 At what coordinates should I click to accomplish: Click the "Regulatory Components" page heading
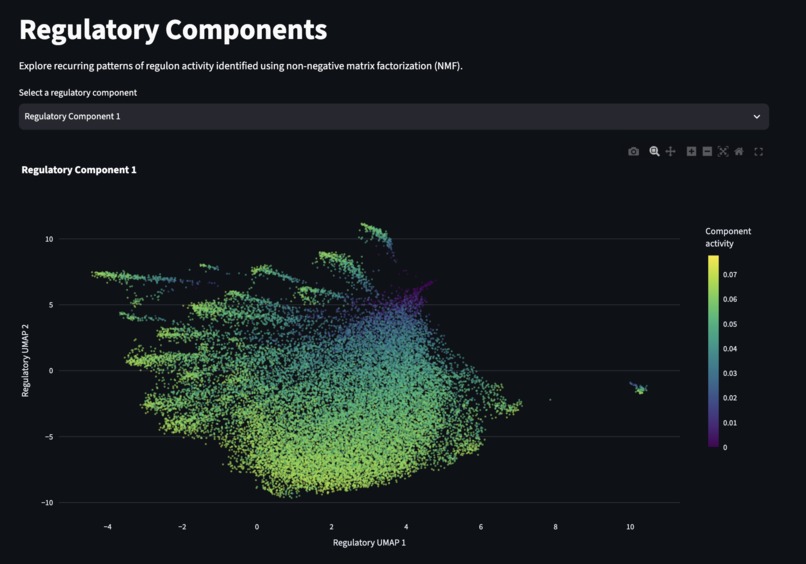[x=173, y=30]
